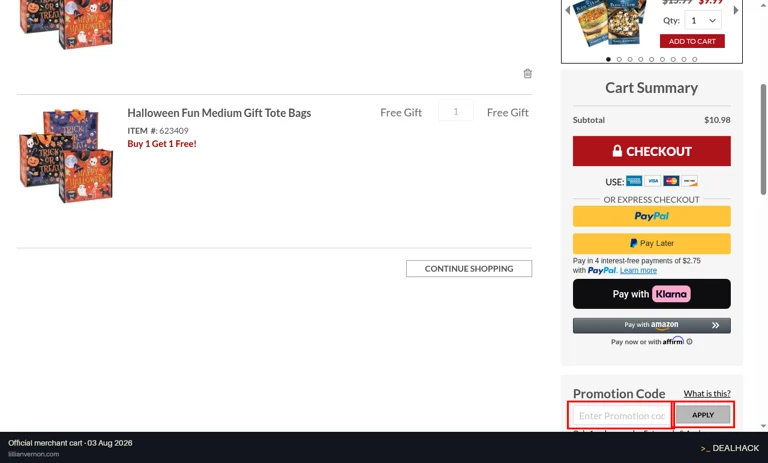Open the Qty dropdown in carousel

[x=703, y=21]
